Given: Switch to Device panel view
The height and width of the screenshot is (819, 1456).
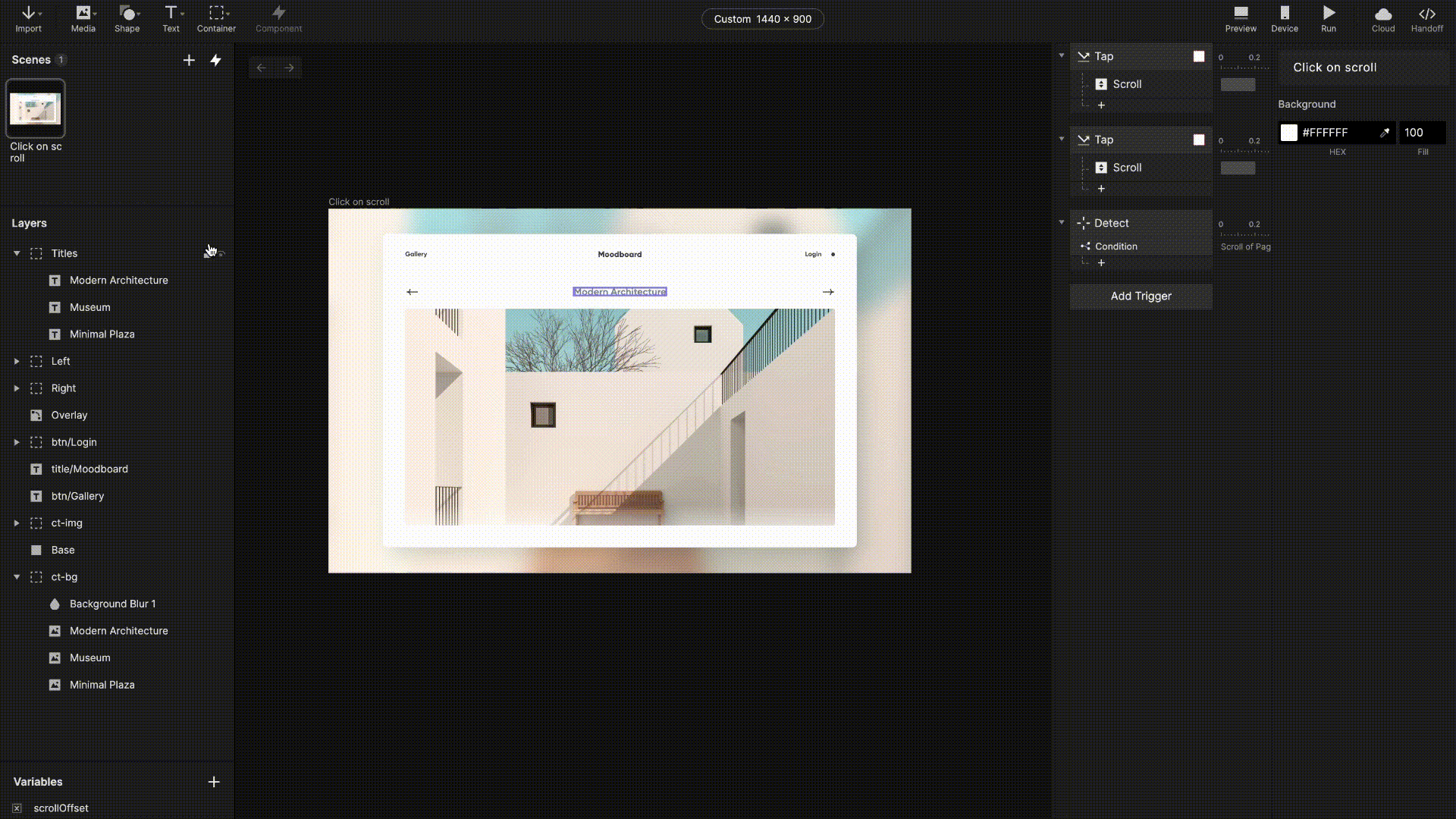Looking at the screenshot, I should click(1285, 17).
